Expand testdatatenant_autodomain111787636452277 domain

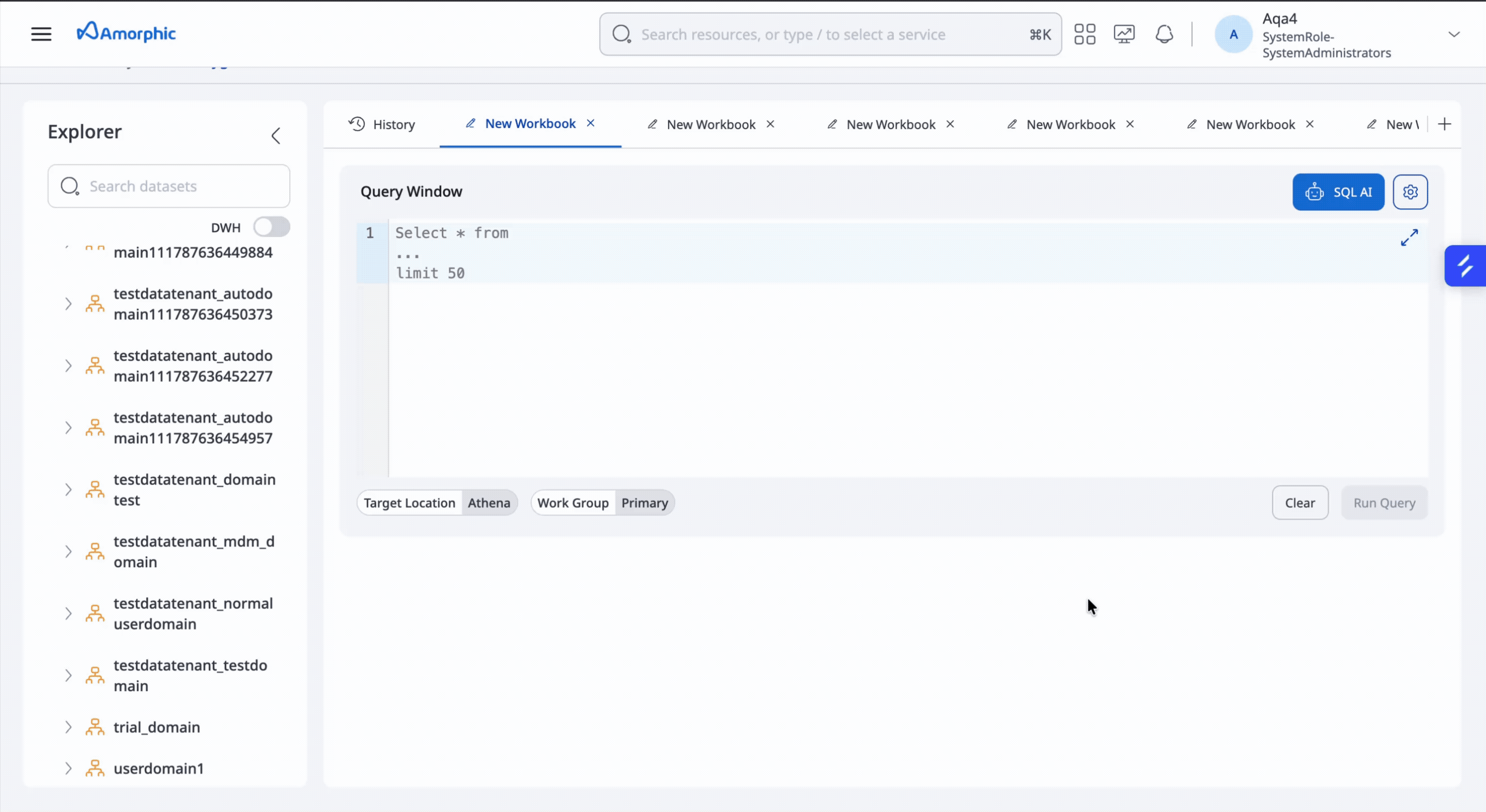(68, 366)
